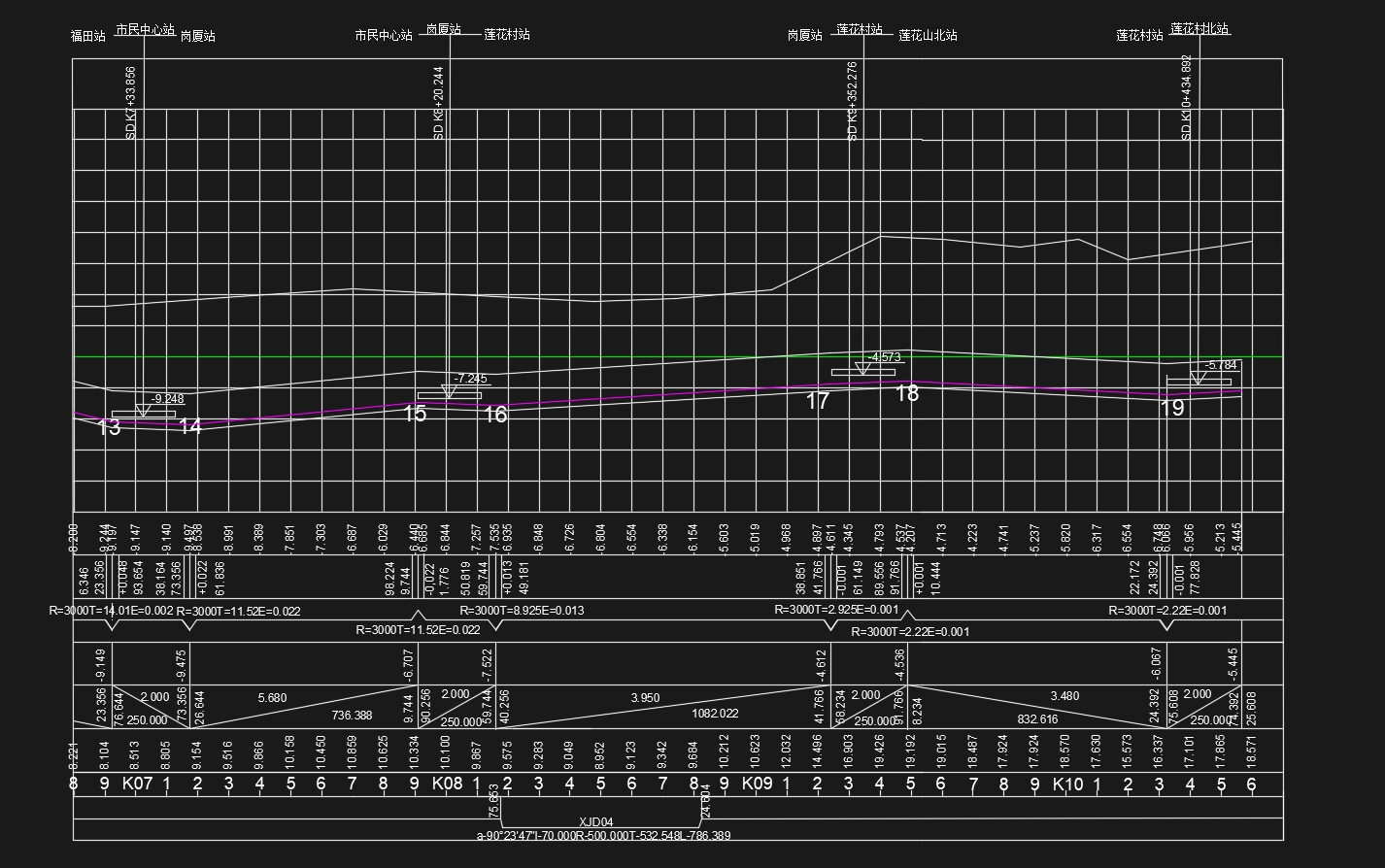1385x868 pixels.
Task: Click the ground elevation value '10.158'
Action: (290, 751)
